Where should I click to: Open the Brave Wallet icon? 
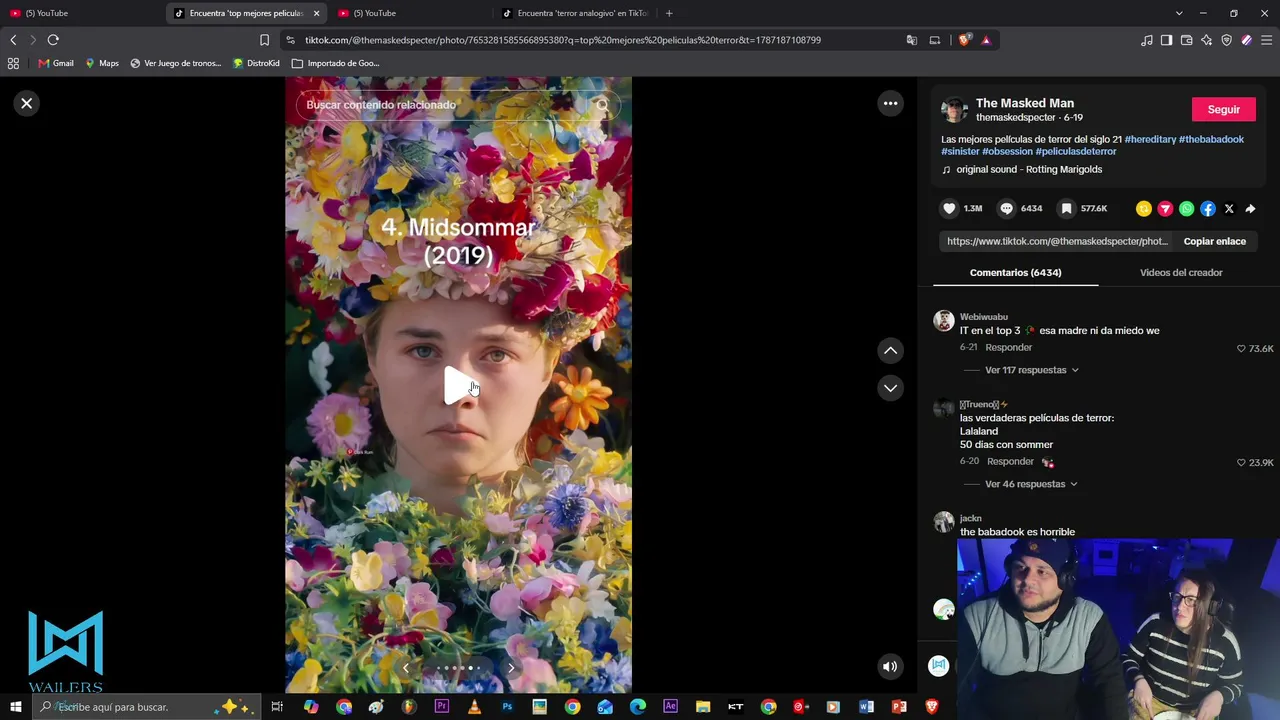coord(1186,40)
